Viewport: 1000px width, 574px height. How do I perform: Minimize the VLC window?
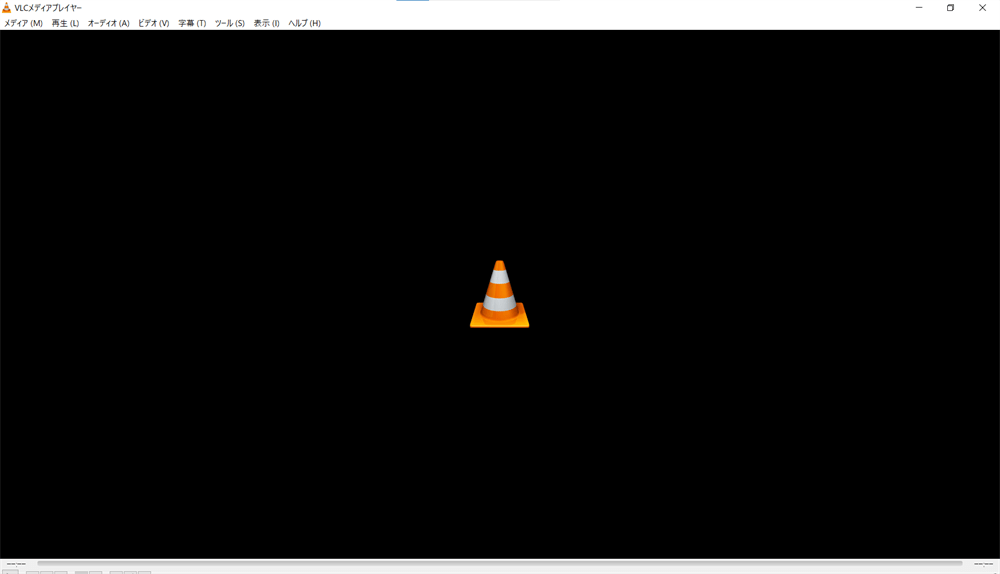[919, 8]
